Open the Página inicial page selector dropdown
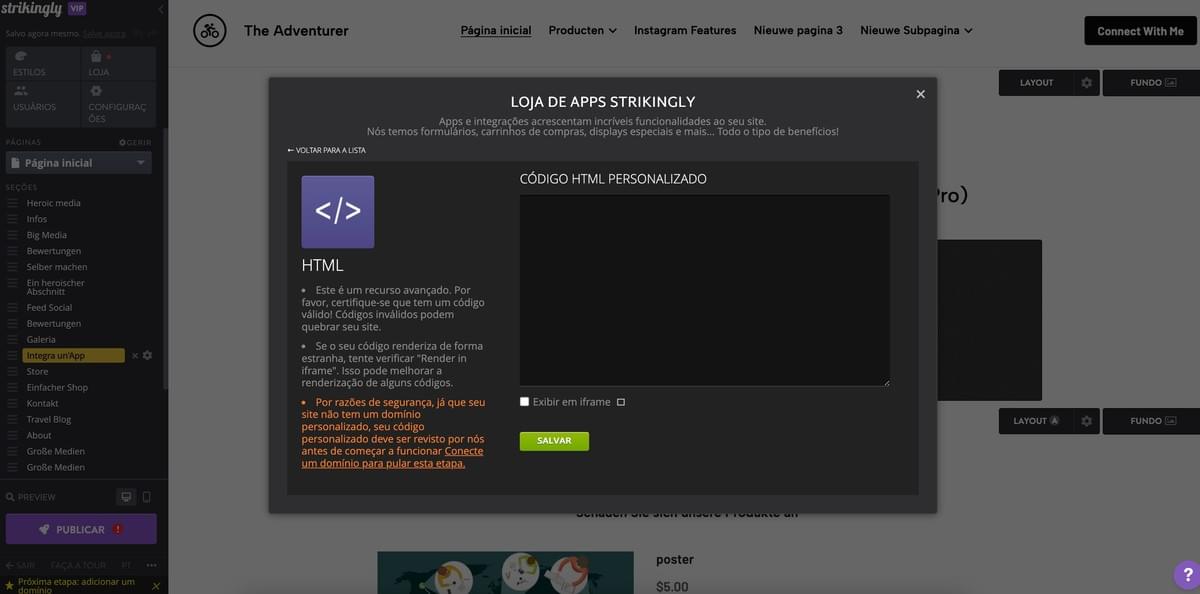Screen dimensions: 1200x594 (79, 163)
